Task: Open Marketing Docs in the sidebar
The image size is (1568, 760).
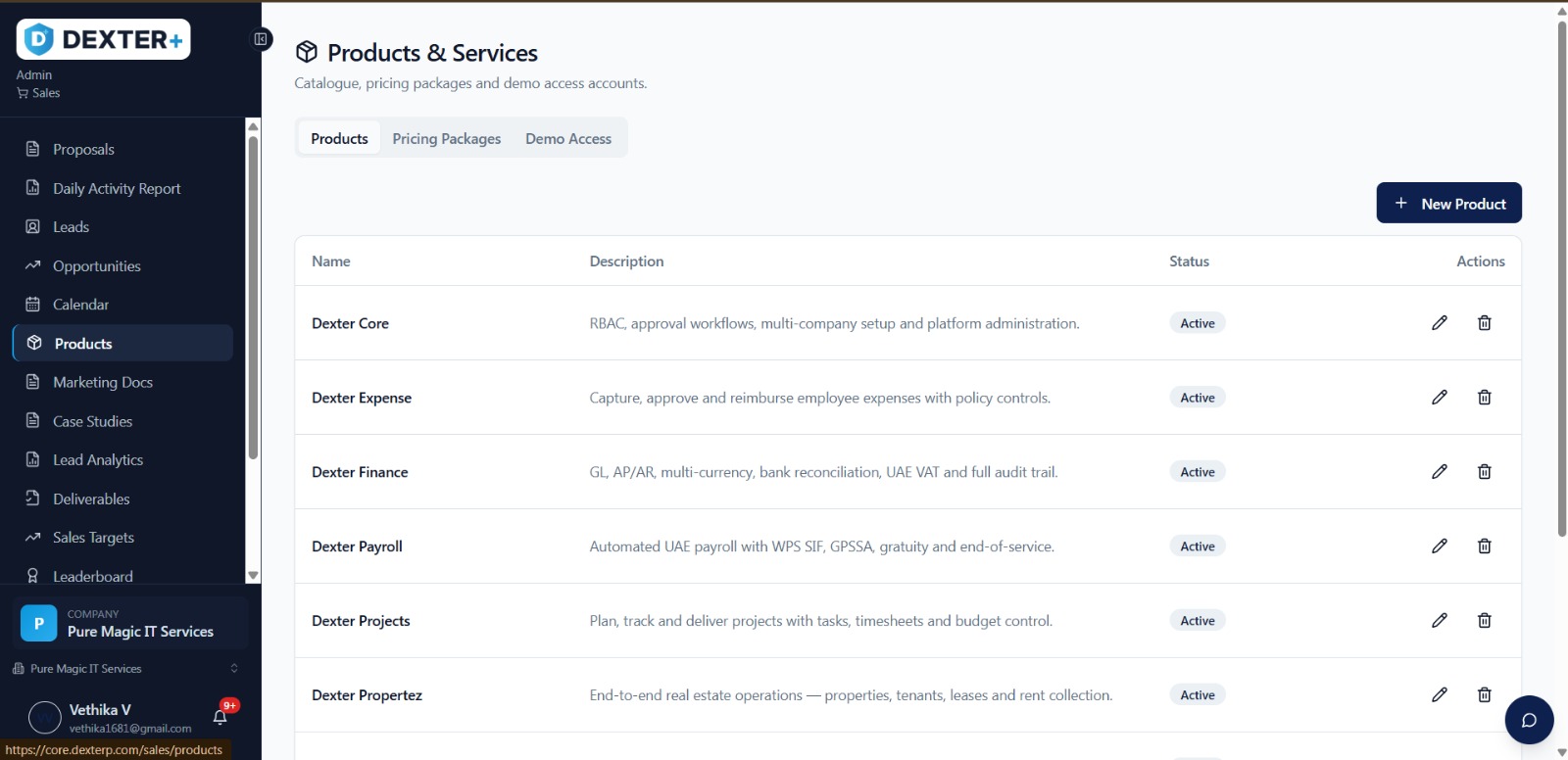Action: pyautogui.click(x=122, y=383)
